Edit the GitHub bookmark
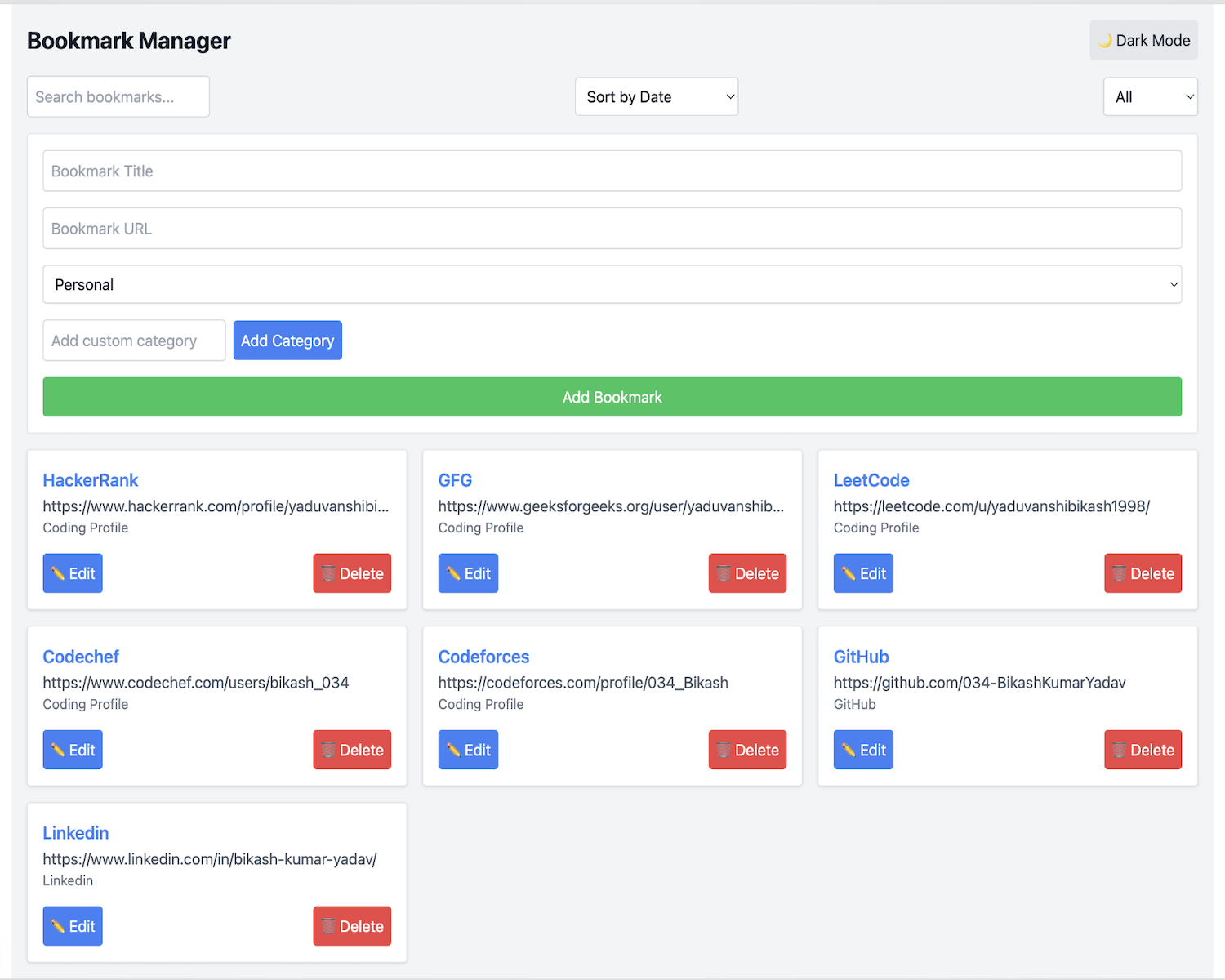This screenshot has width=1225, height=980. (863, 750)
